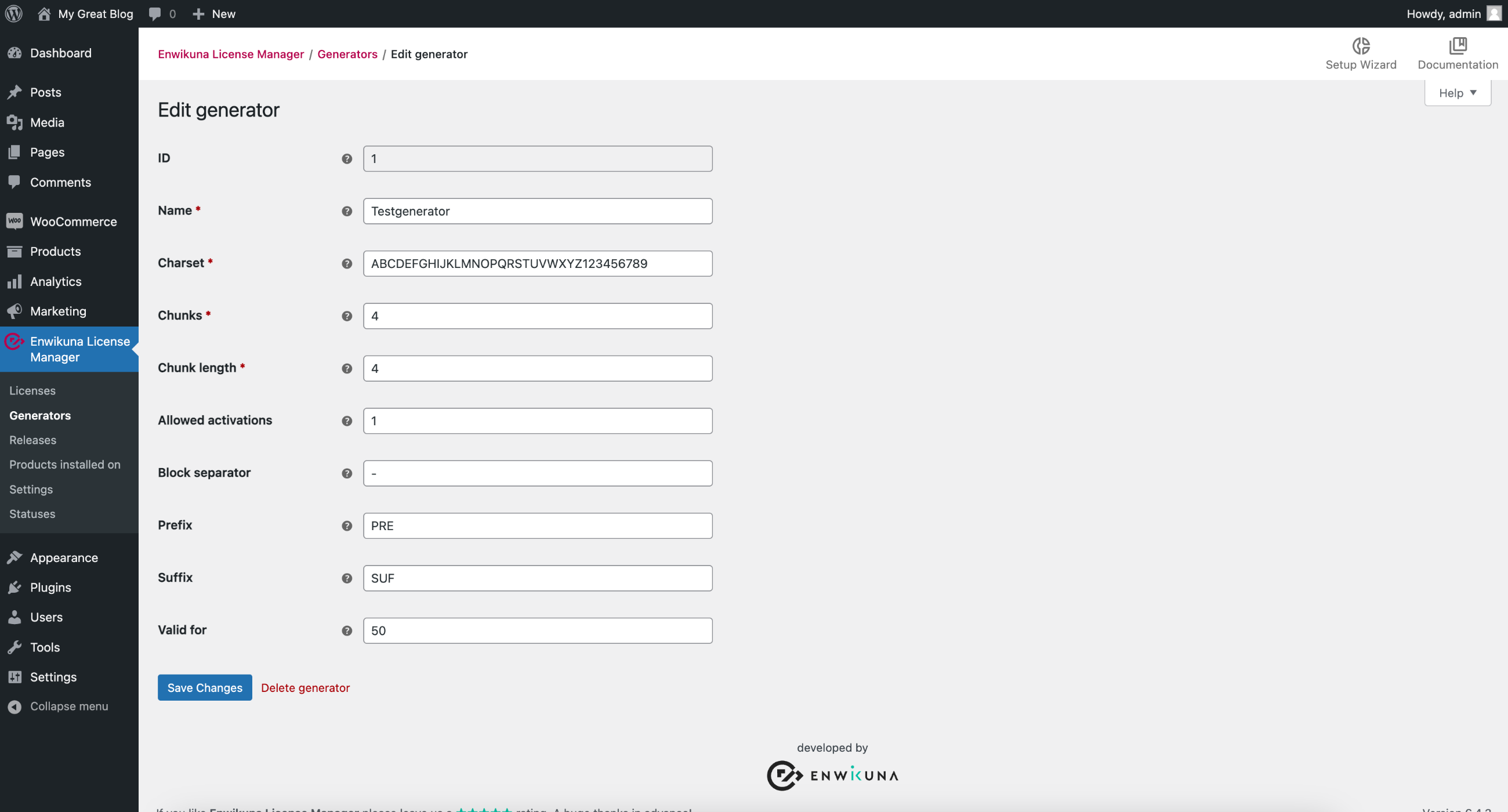
Task: Open Licenses submenu item
Action: (32, 390)
